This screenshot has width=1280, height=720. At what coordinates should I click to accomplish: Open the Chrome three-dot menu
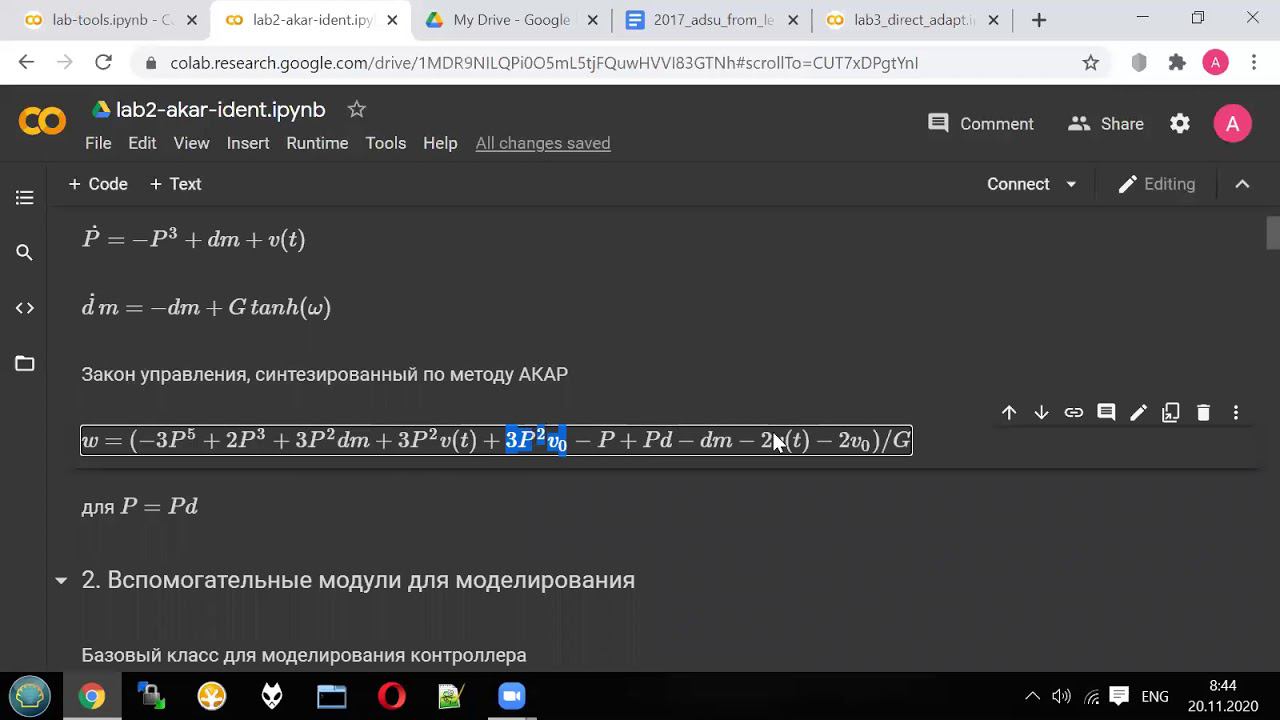(x=1254, y=63)
